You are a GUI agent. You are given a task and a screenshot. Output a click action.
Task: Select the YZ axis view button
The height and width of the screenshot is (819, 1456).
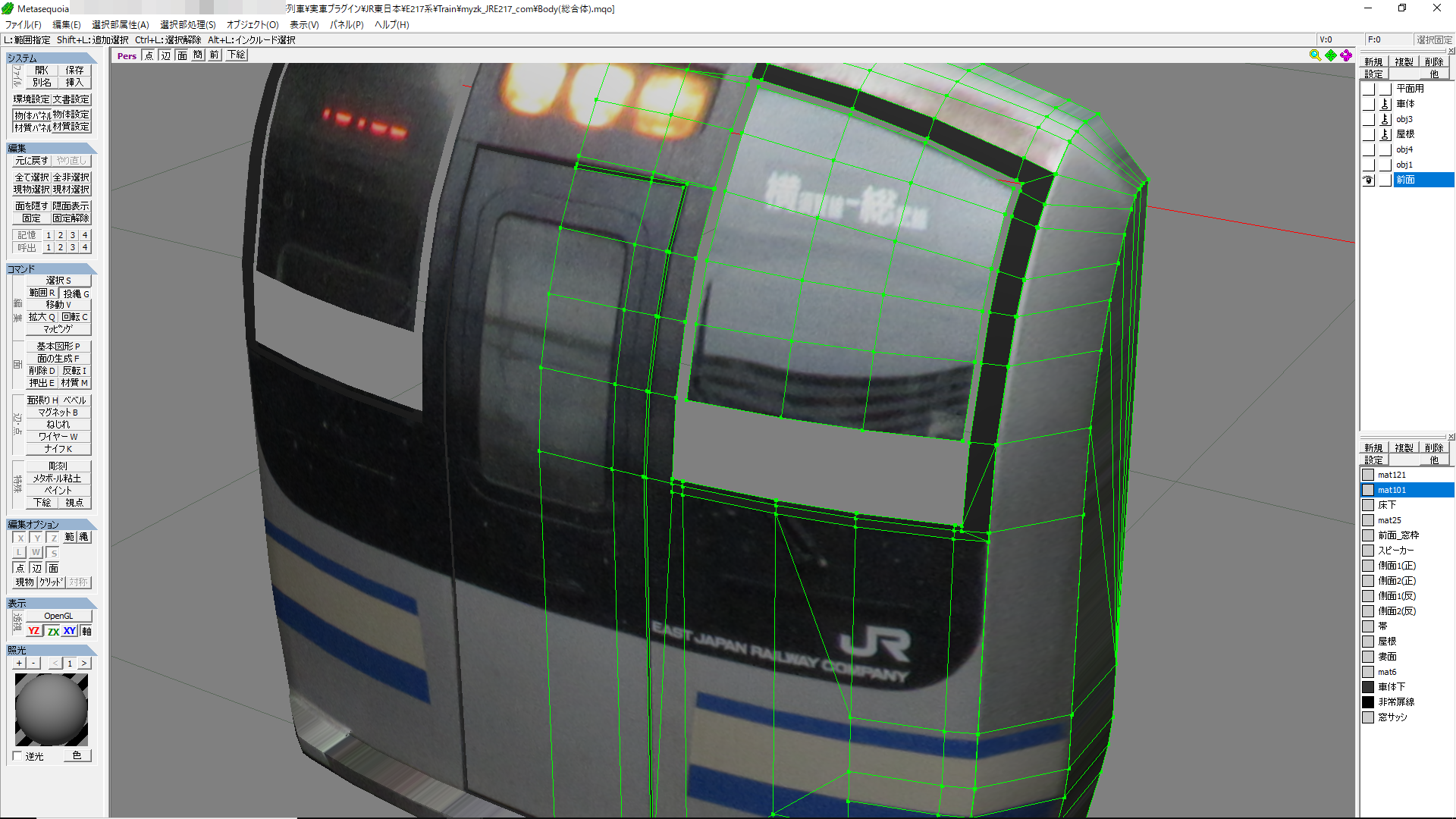point(34,631)
